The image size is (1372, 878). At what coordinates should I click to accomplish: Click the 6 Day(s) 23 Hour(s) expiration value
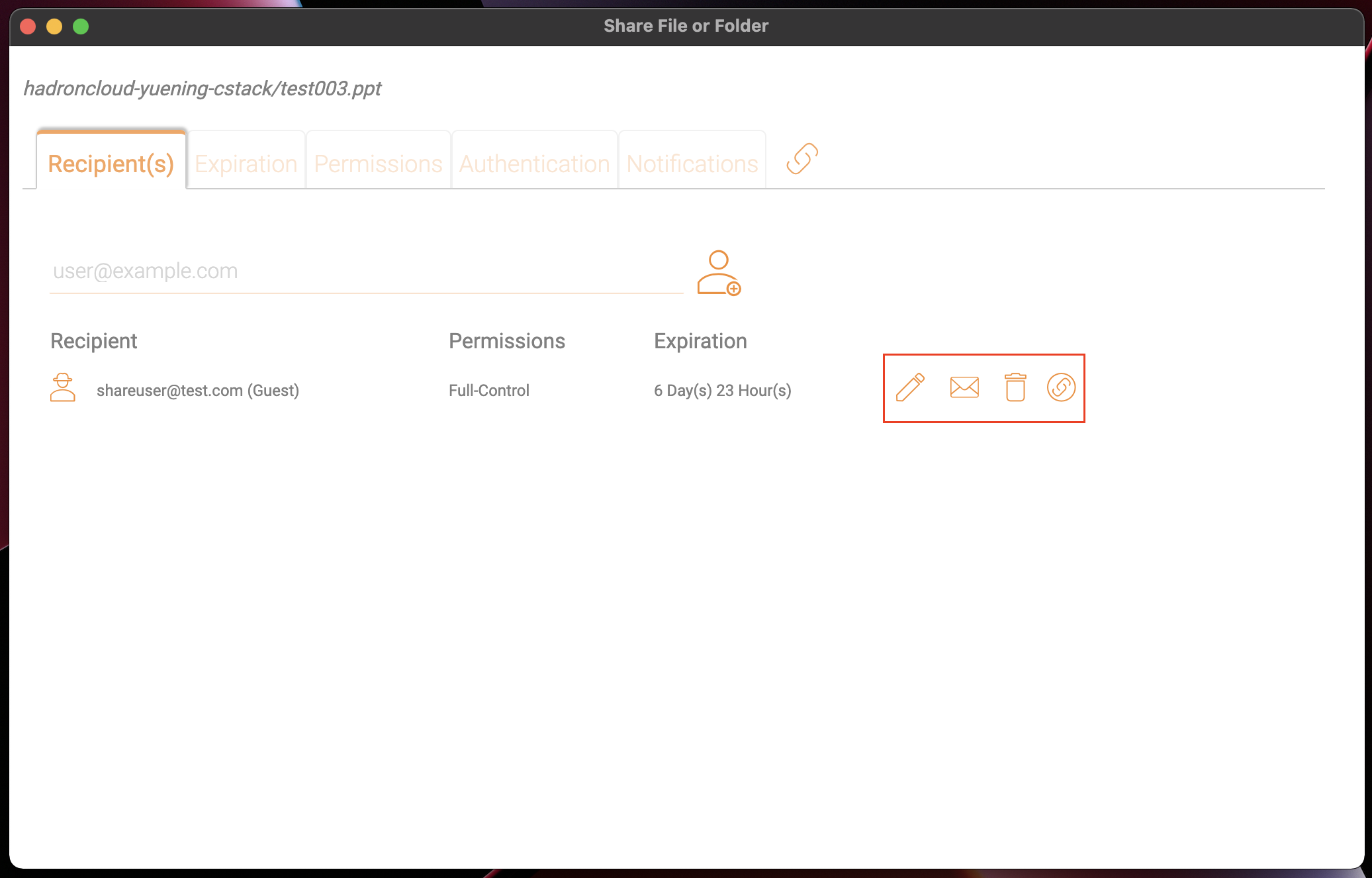[723, 390]
